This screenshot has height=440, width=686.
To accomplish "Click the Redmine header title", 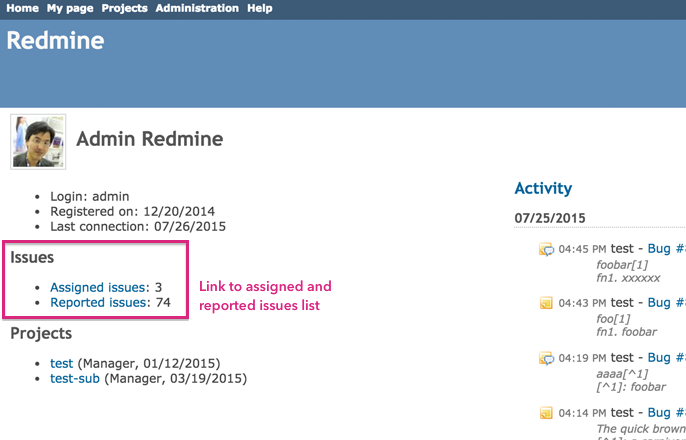I will [x=55, y=41].
